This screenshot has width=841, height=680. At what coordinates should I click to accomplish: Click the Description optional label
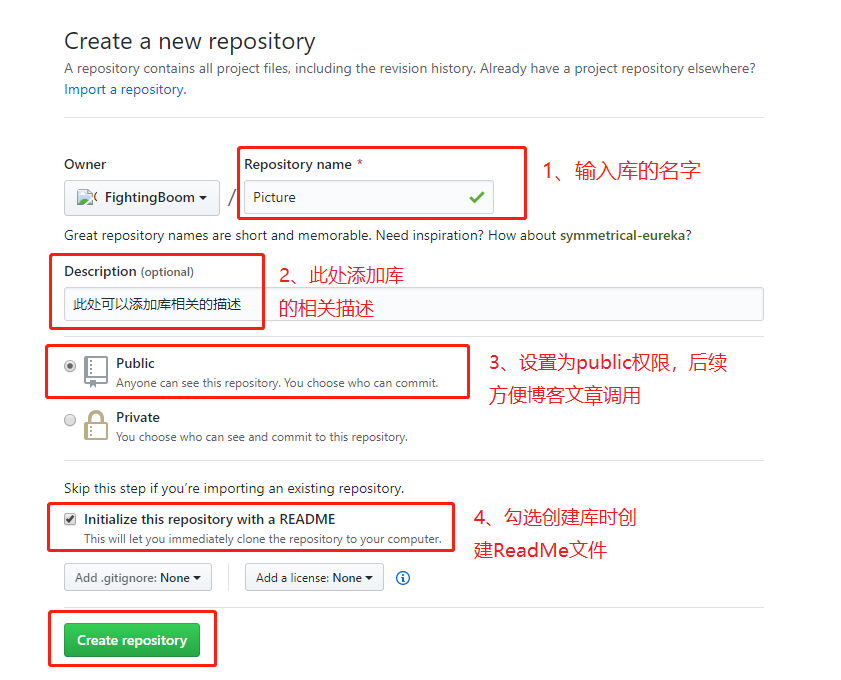[x=129, y=271]
